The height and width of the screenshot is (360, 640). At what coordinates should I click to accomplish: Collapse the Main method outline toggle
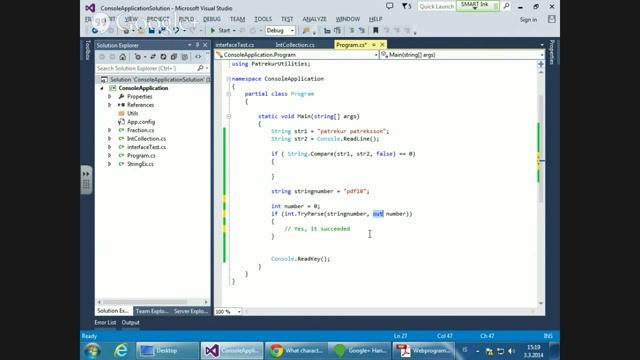click(x=229, y=116)
